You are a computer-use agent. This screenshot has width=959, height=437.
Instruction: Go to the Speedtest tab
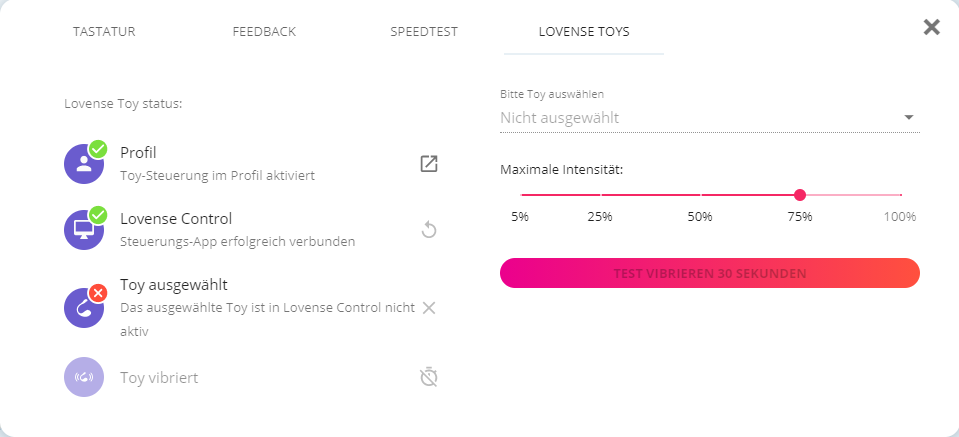click(424, 31)
